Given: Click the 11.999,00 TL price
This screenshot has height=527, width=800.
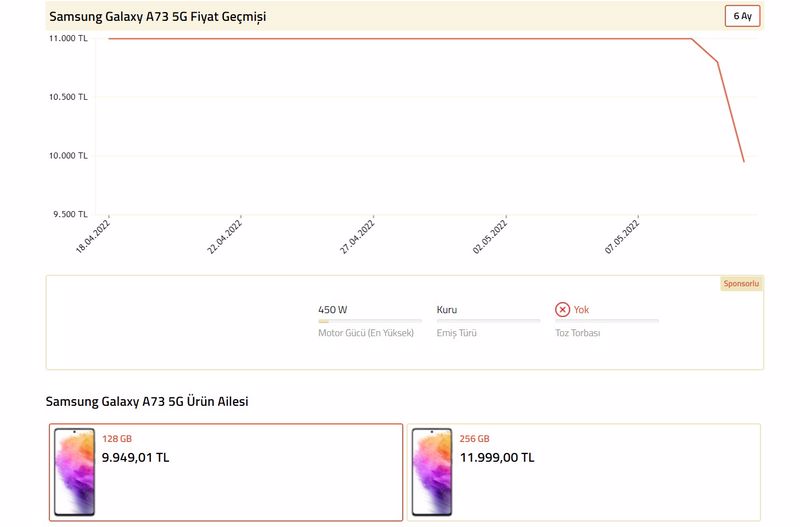Looking at the screenshot, I should [x=497, y=458].
